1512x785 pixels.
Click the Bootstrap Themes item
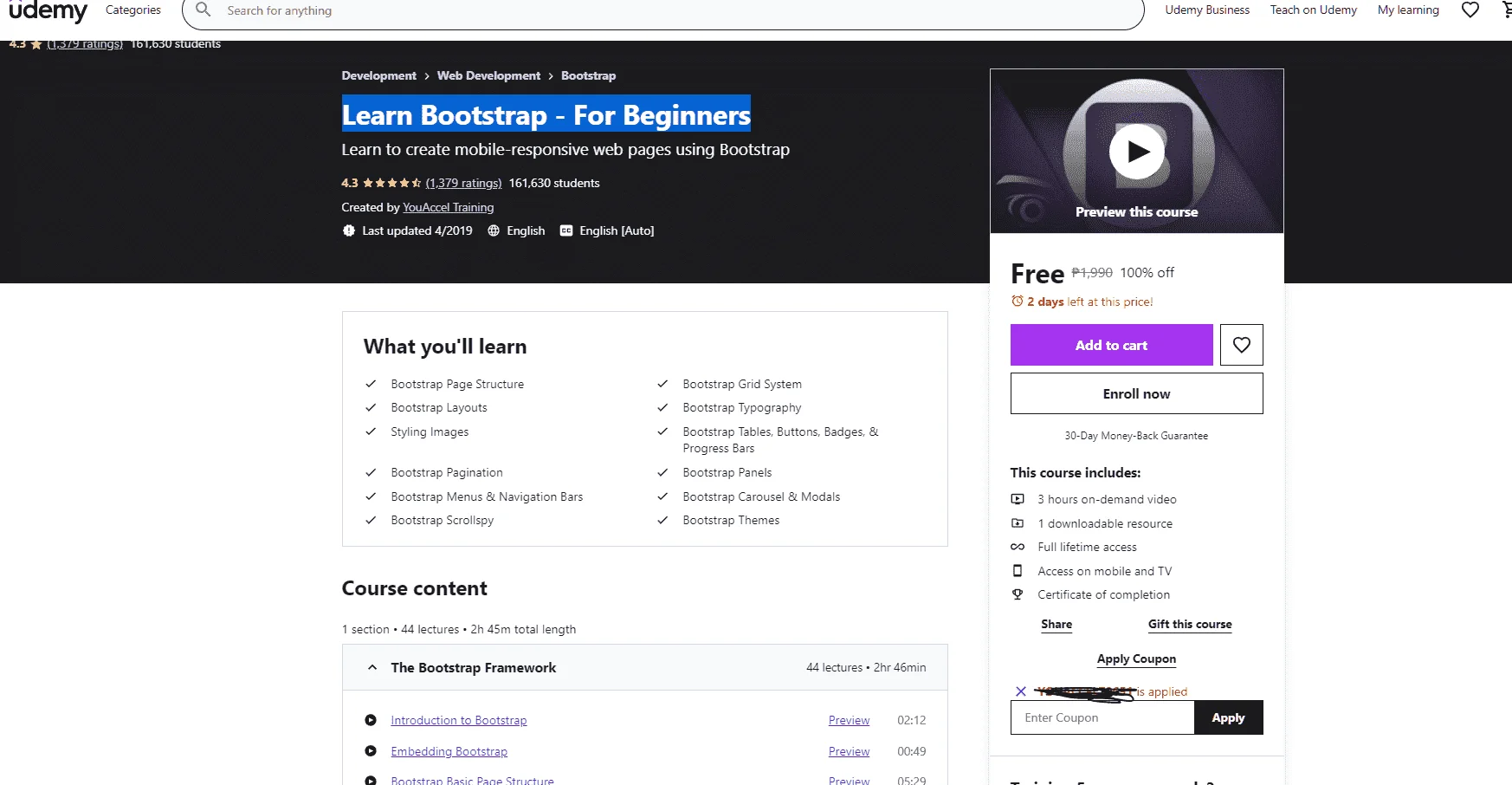click(x=731, y=520)
